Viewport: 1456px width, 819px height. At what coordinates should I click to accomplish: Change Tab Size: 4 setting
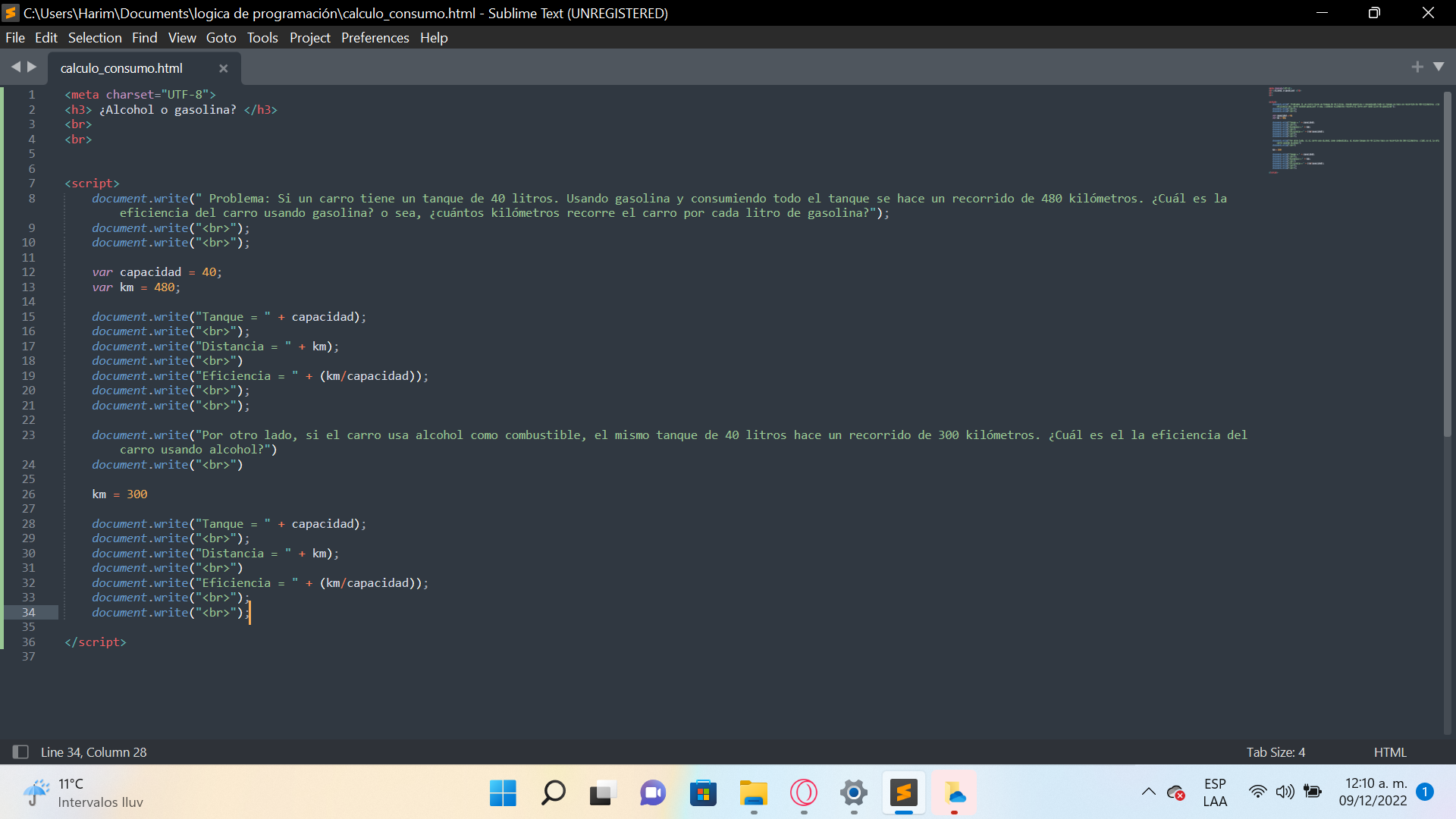pos(1276,752)
